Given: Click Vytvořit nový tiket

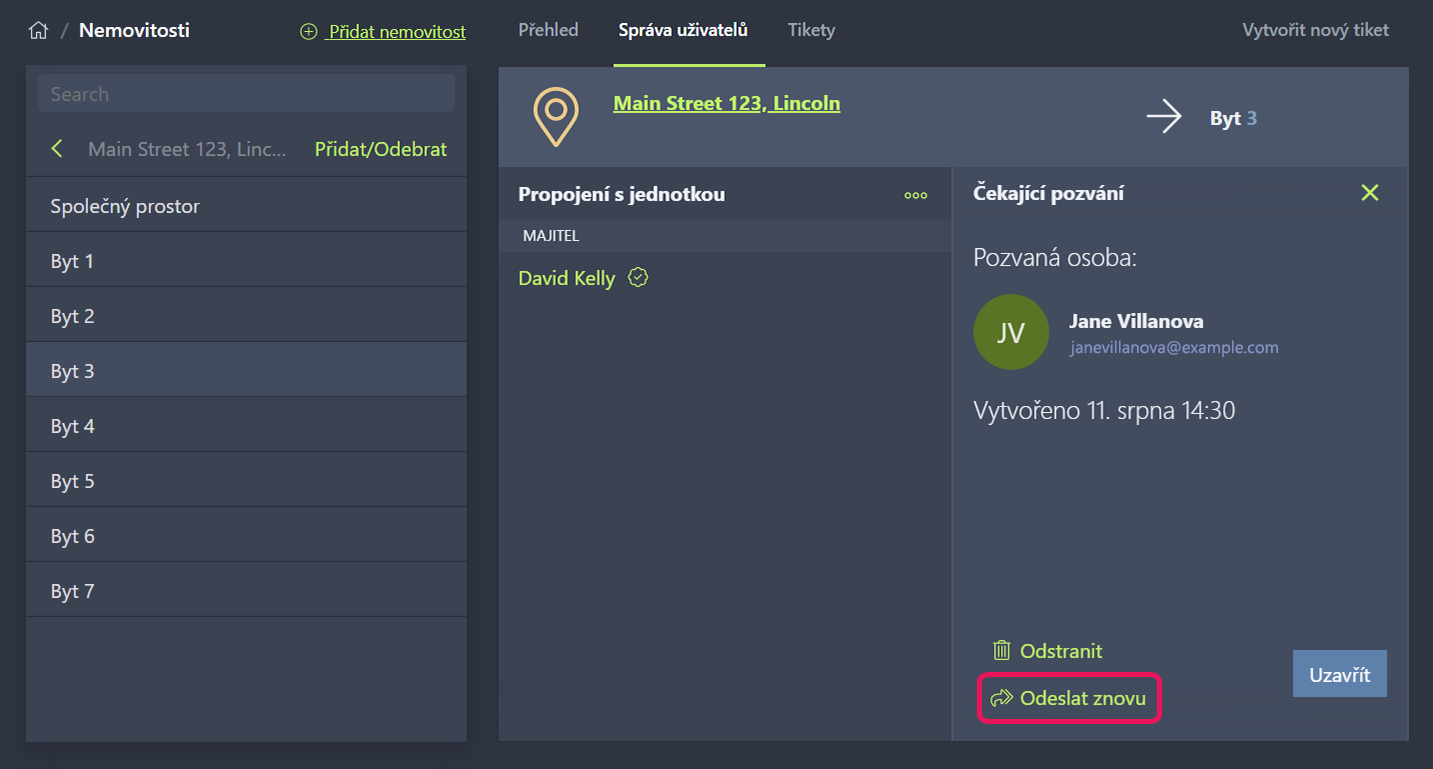Looking at the screenshot, I should 1315,30.
